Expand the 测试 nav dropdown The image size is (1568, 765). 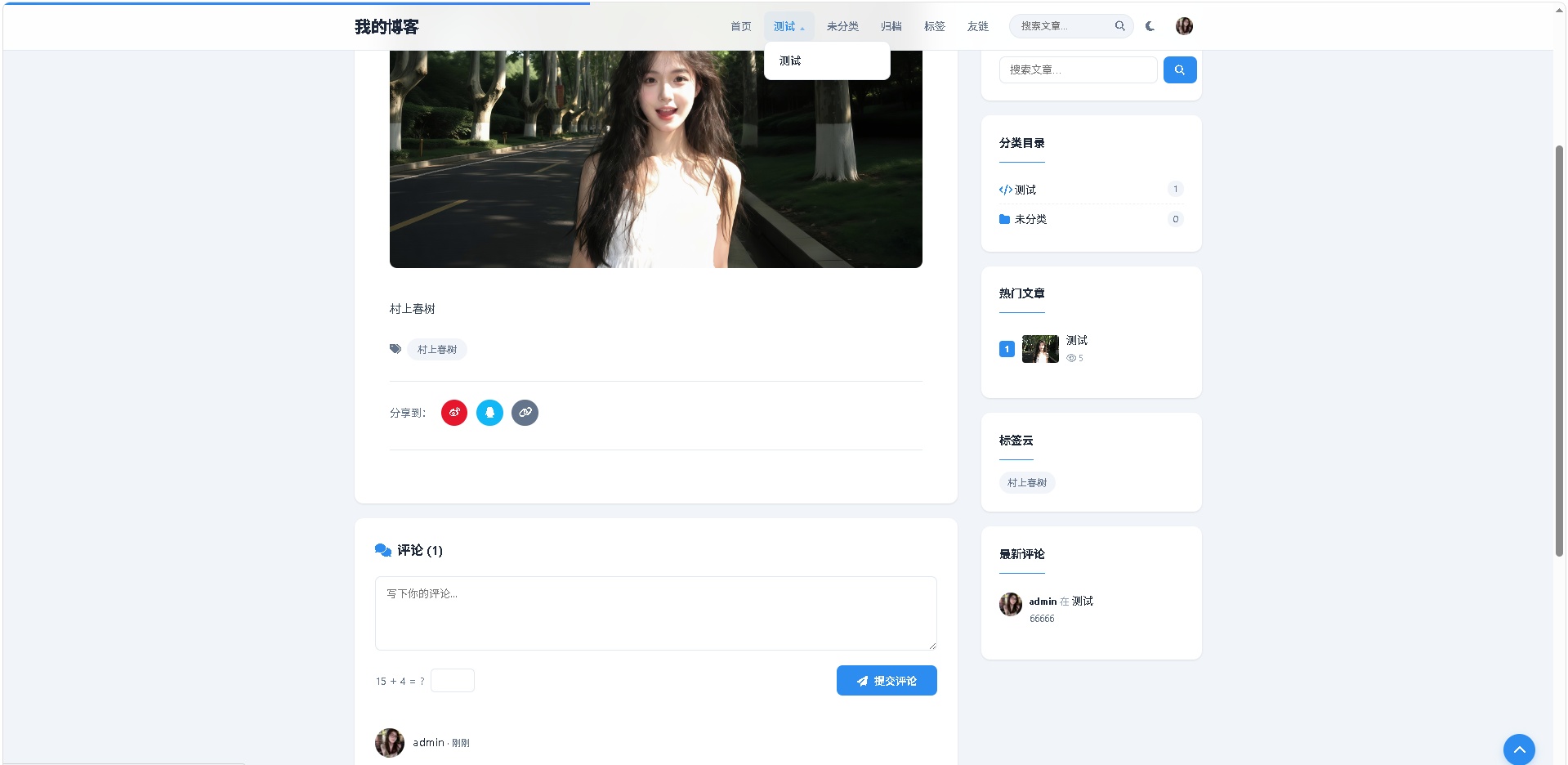[788, 26]
